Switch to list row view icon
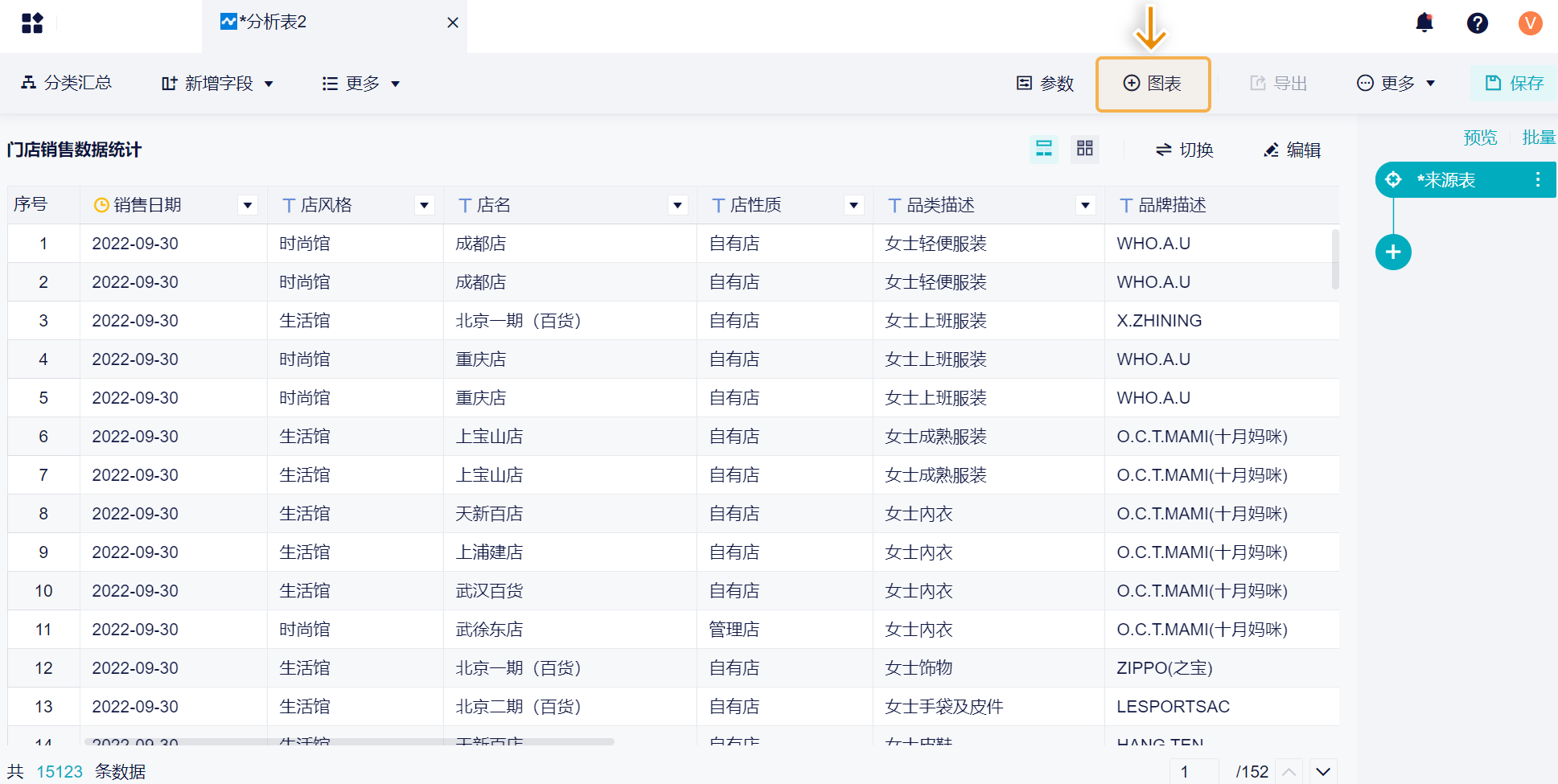This screenshot has width=1558, height=784. coord(1044,149)
